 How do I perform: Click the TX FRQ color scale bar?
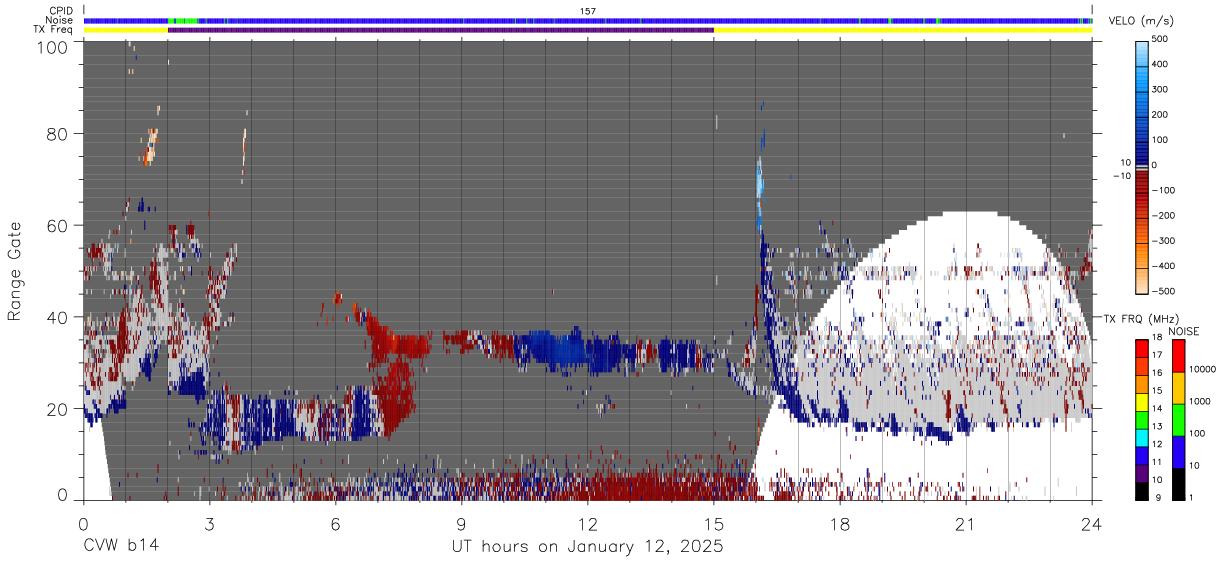[1142, 420]
